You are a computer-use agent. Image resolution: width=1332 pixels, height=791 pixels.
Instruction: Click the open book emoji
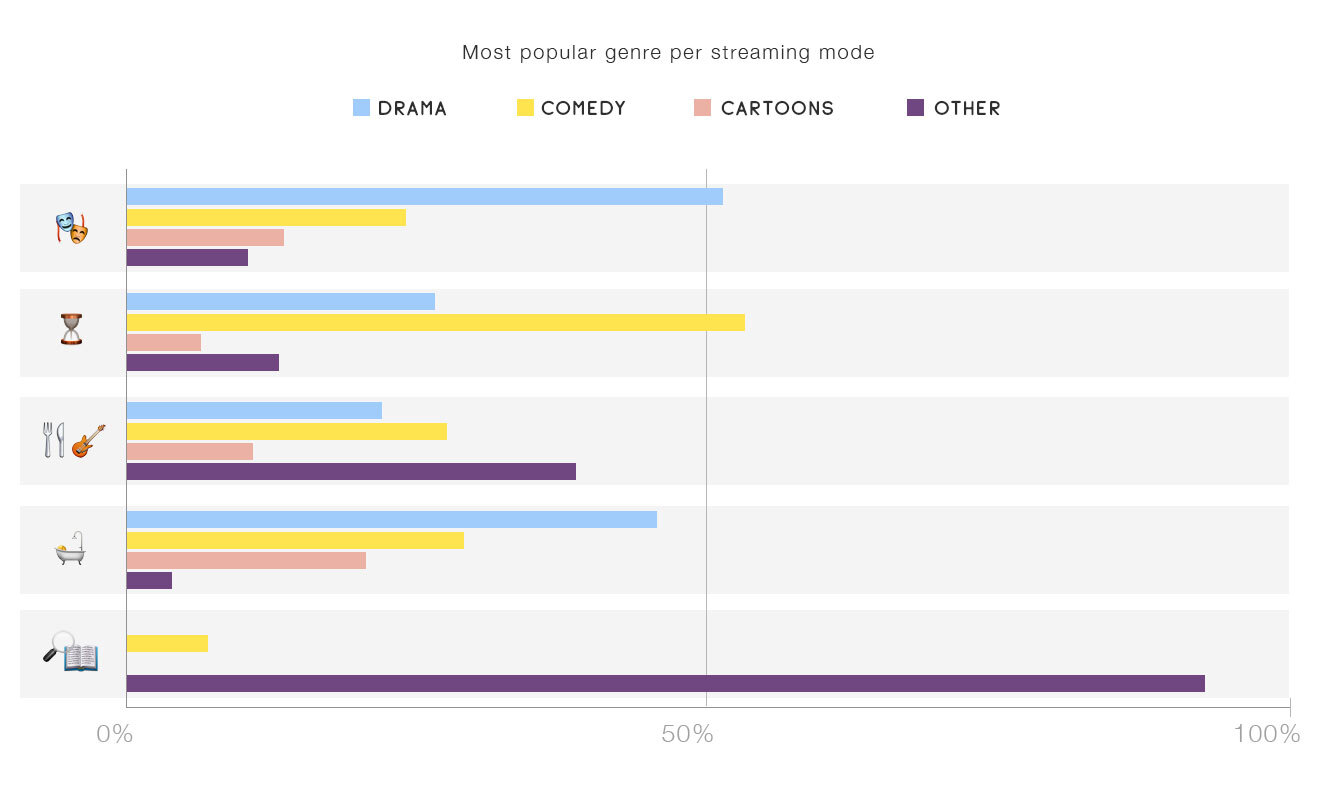[81, 657]
